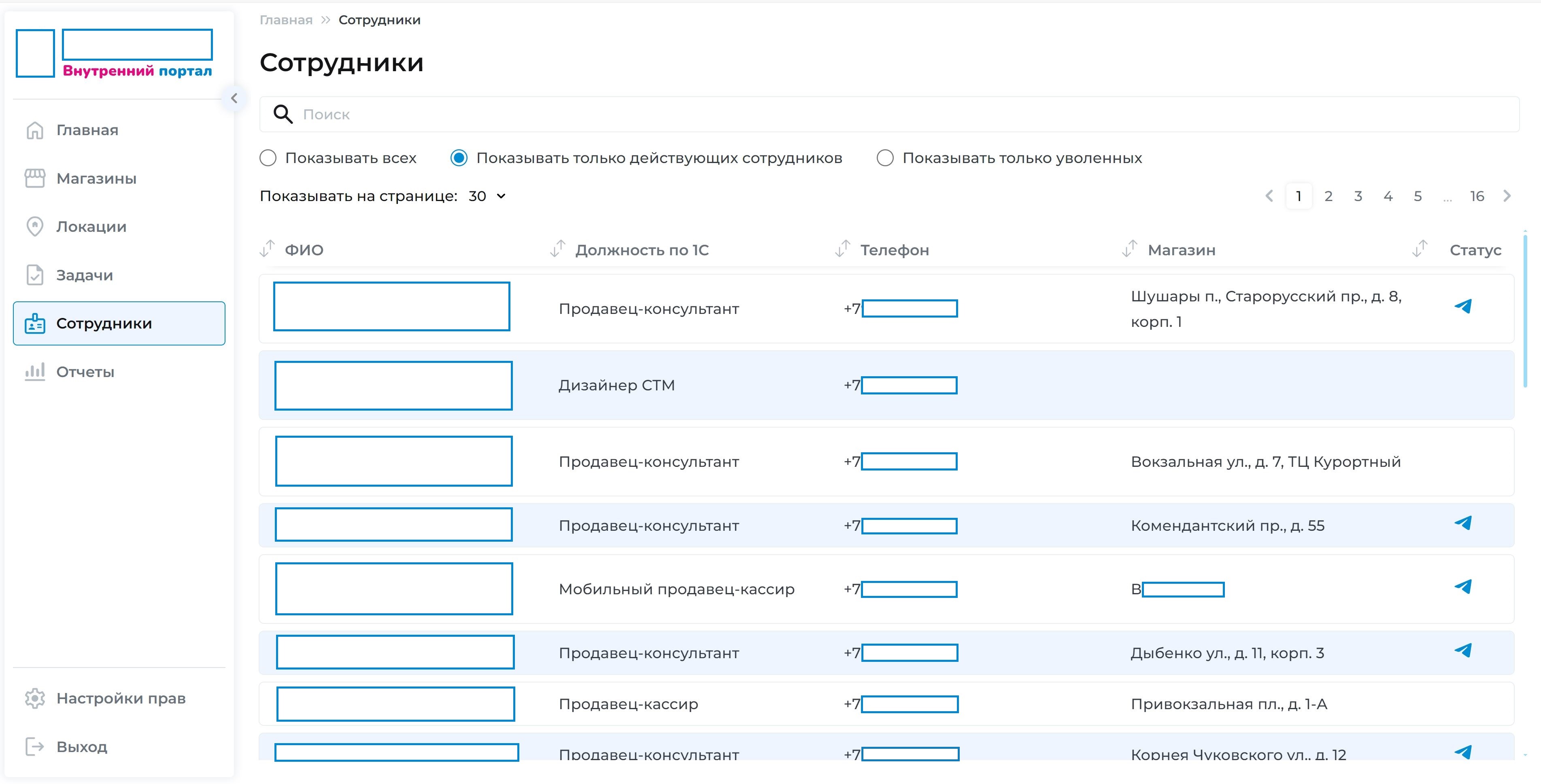Open page 2 in pagination
The image size is (1541, 784).
click(x=1328, y=196)
